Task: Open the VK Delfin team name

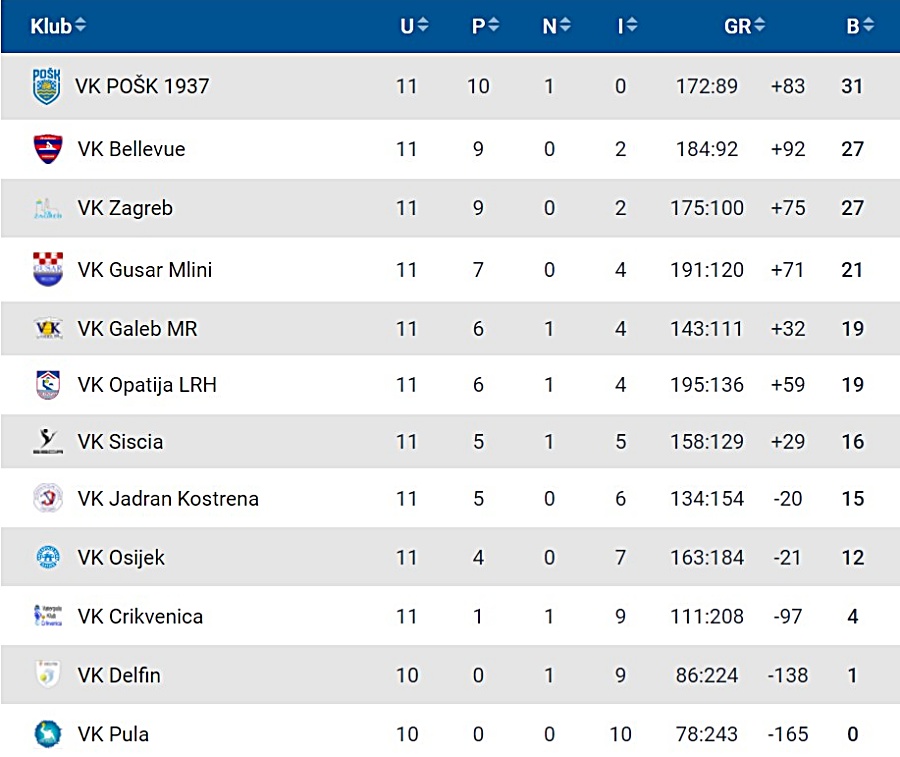Action: (119, 675)
